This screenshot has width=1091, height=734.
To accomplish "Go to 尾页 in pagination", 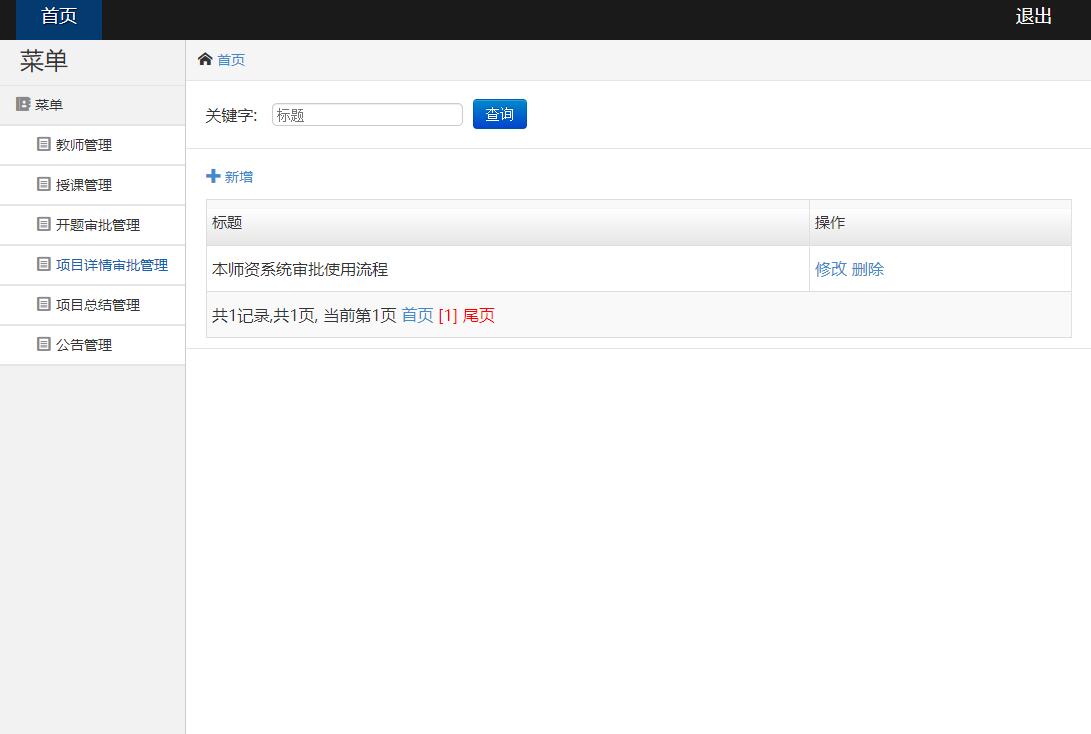I will click(478, 315).
